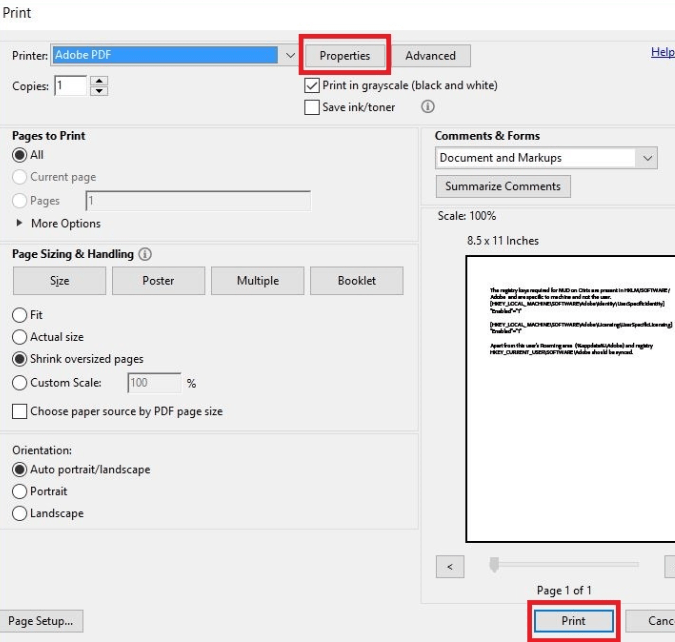Choose the Actual size radio button

pos(19,337)
